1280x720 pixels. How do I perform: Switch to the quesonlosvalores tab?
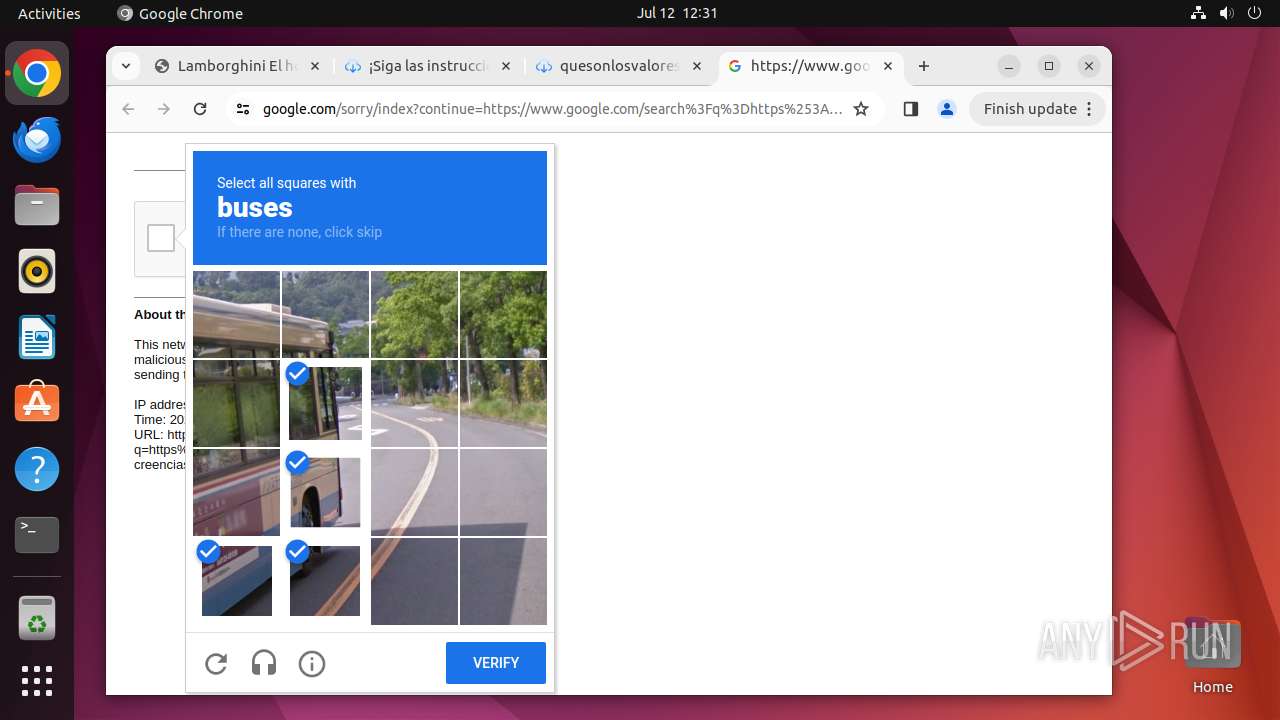(619, 66)
